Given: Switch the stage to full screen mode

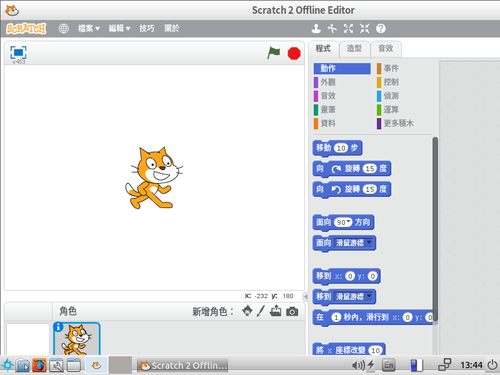Looking at the screenshot, I should (18, 52).
